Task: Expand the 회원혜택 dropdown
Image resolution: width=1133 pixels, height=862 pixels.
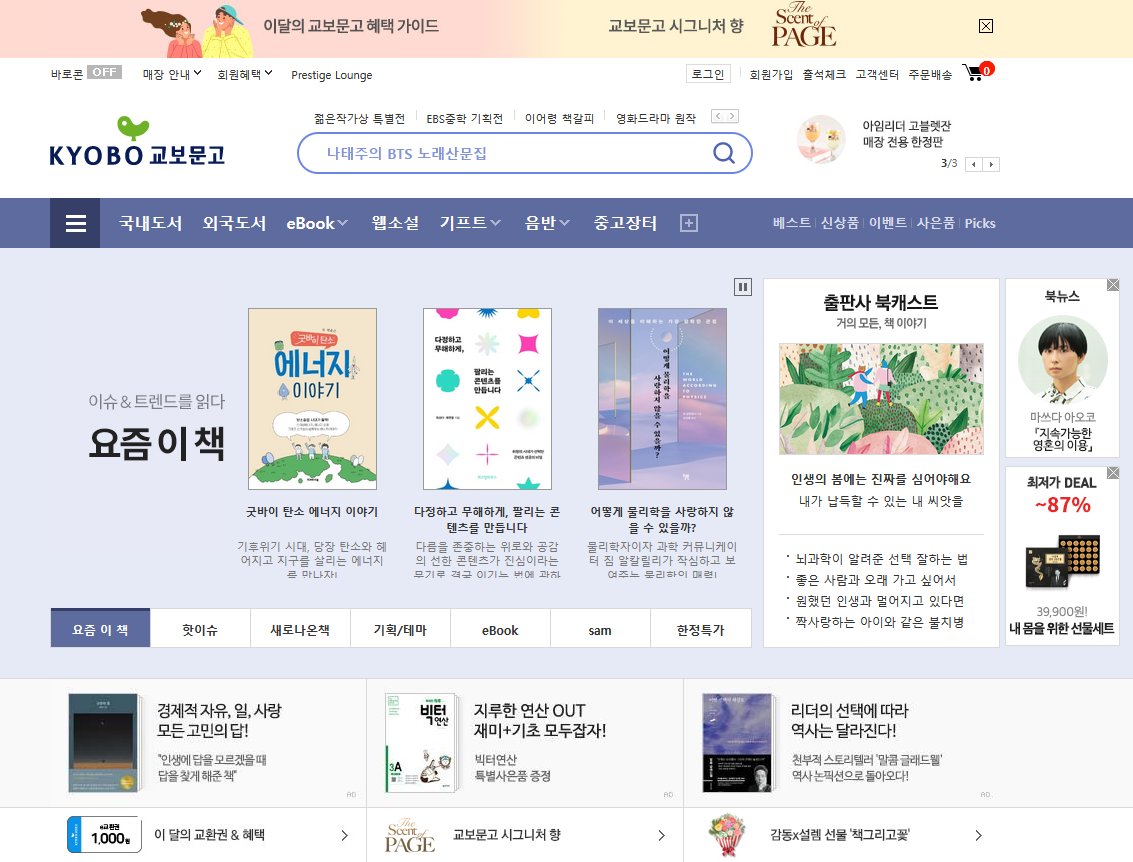Action: pyautogui.click(x=245, y=74)
